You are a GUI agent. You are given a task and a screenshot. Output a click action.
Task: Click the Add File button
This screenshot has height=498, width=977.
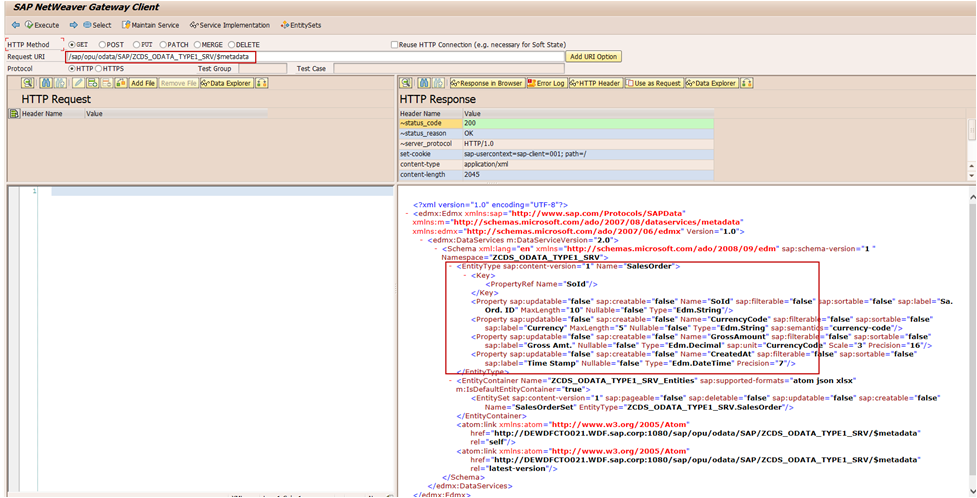click(143, 83)
